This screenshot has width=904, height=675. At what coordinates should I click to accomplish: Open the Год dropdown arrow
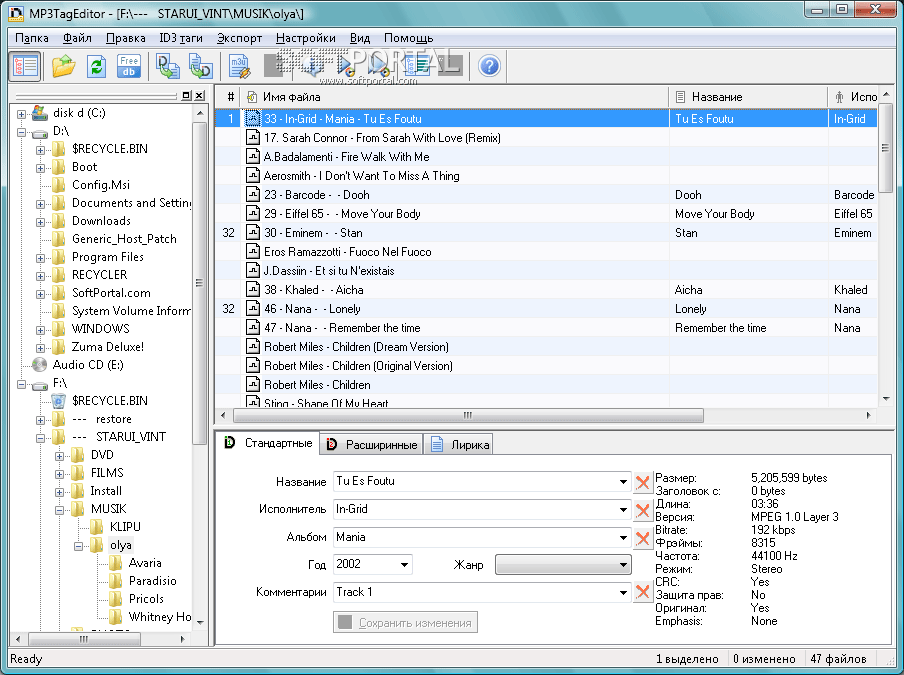405,564
